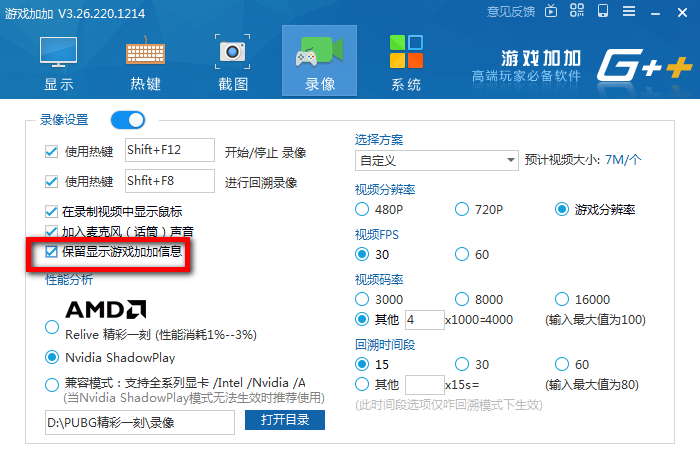
Task: Click the mobile phone icon
Action: click(x=603, y=11)
